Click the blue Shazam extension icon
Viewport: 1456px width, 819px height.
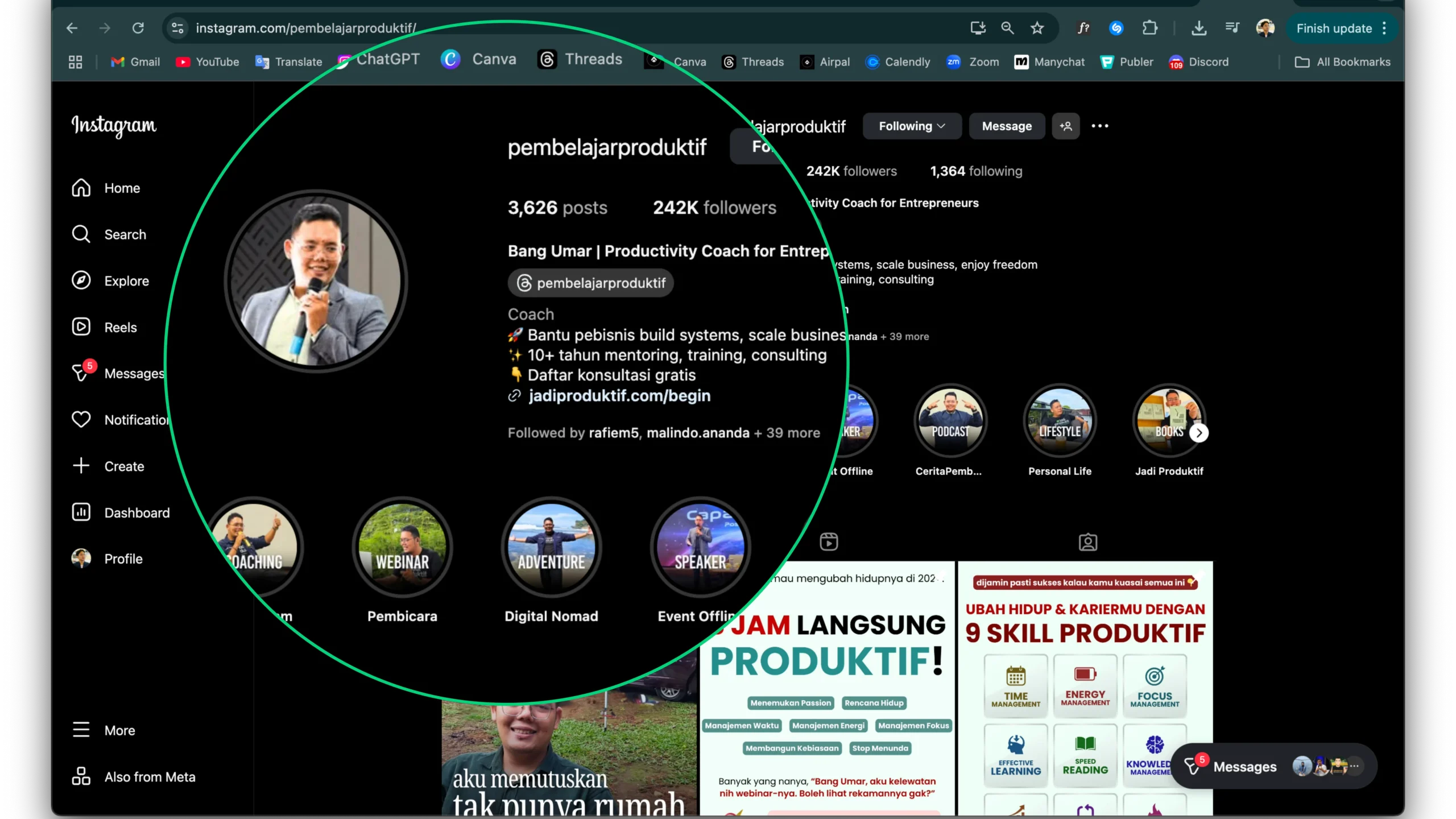(1116, 28)
